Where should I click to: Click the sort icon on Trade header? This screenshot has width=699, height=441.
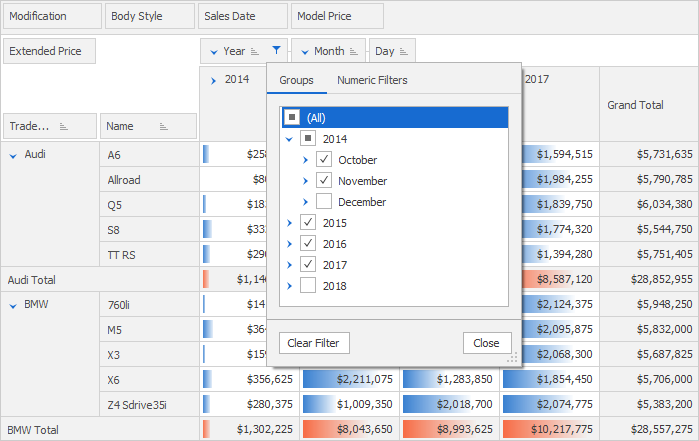click(64, 126)
